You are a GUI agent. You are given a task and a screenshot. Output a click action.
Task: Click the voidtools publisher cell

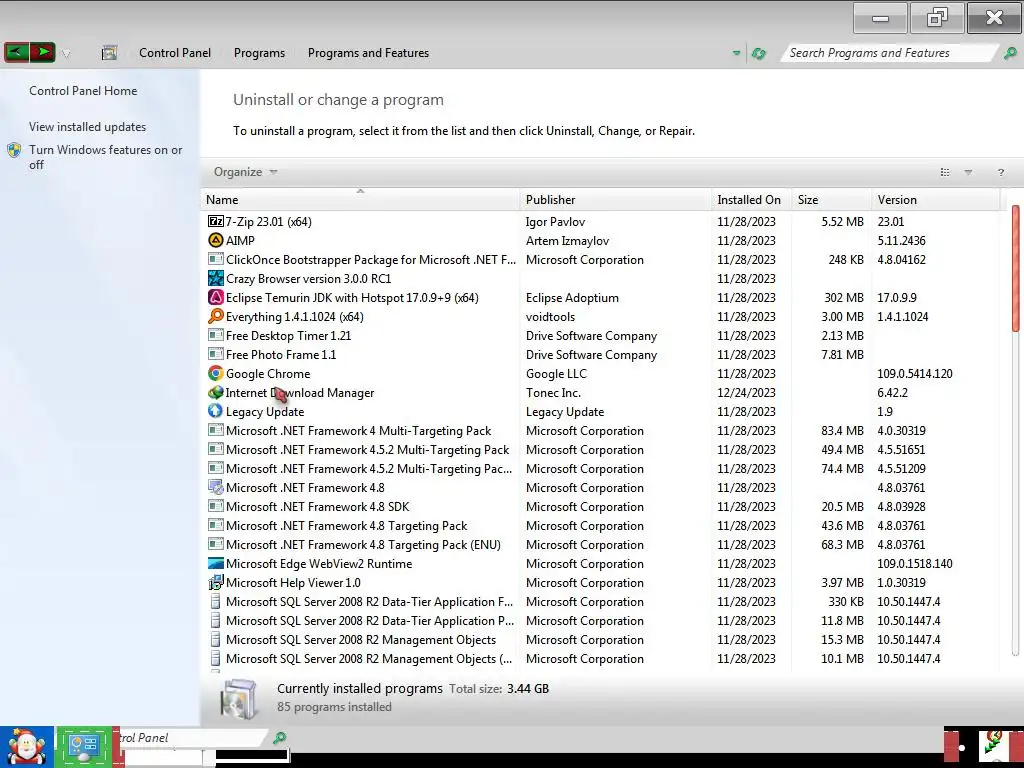click(551, 316)
